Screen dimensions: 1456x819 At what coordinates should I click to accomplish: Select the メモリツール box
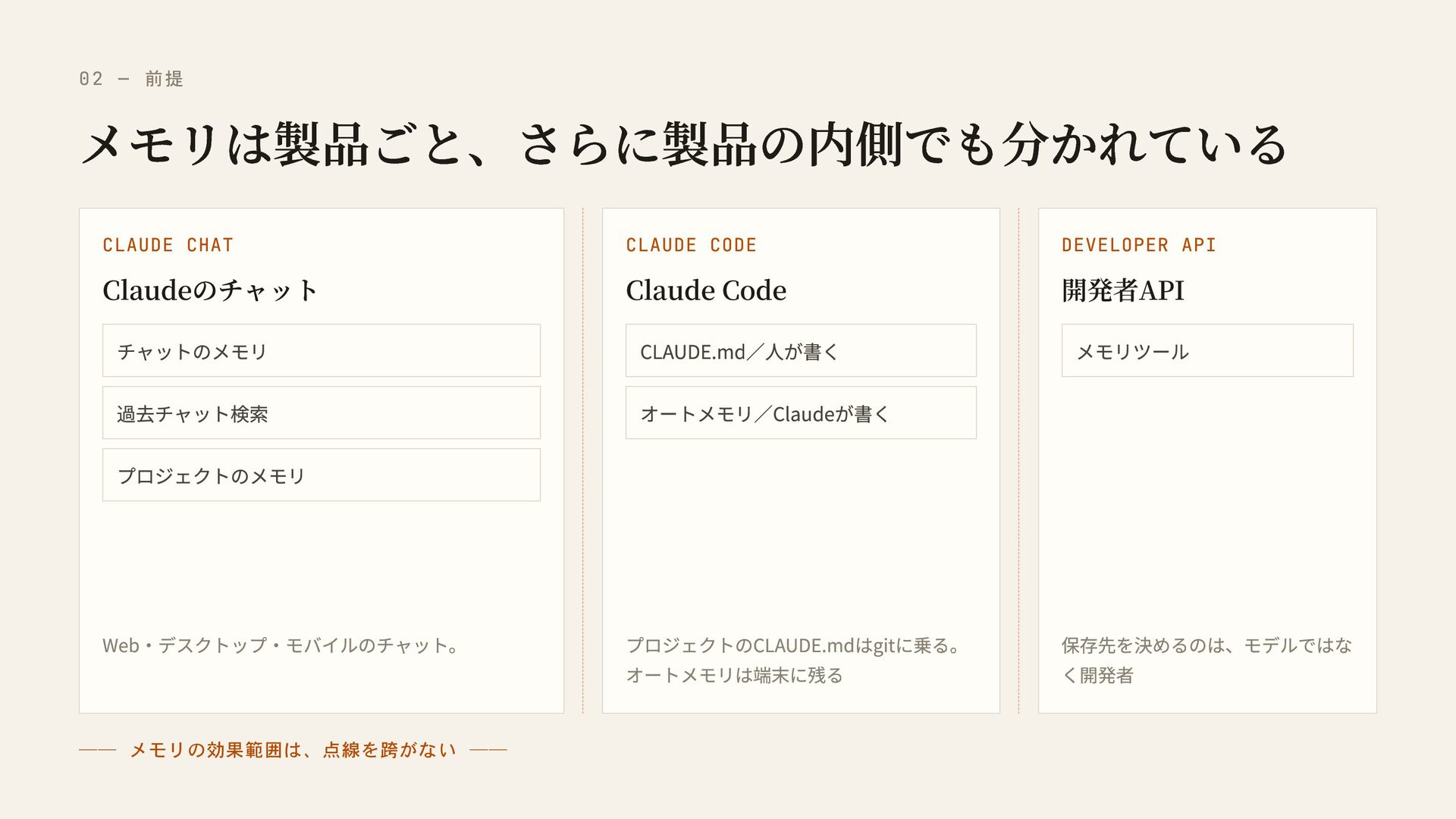[x=1207, y=350]
